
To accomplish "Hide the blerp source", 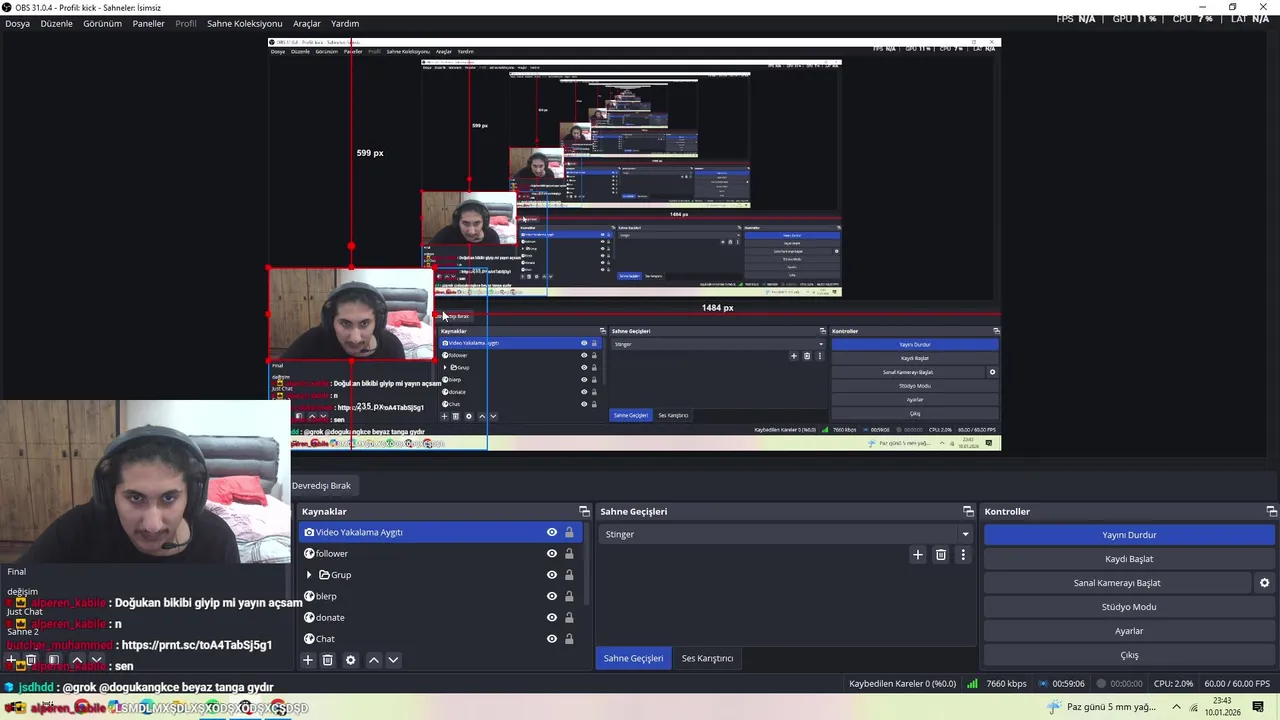I will [551, 596].
